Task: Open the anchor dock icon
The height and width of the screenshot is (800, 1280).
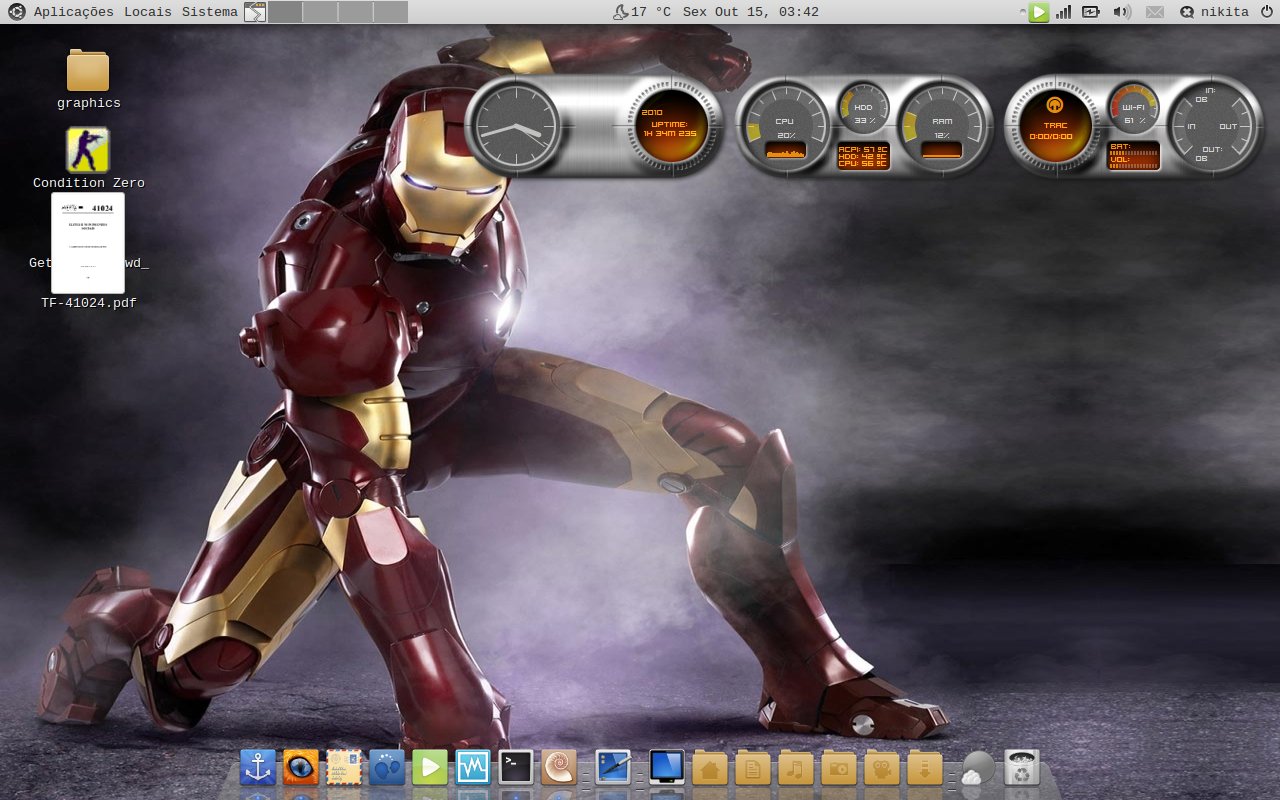Action: tap(258, 768)
